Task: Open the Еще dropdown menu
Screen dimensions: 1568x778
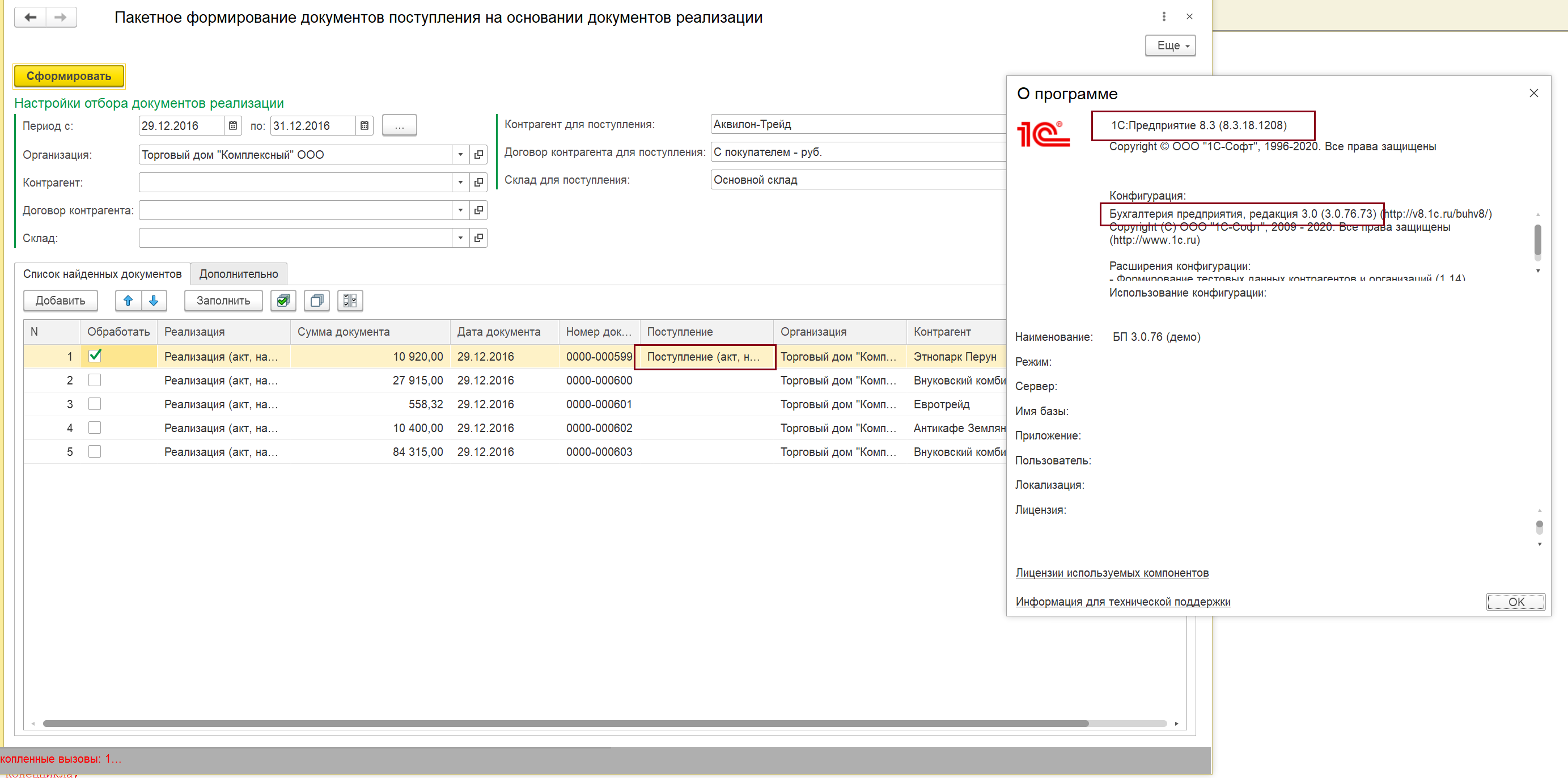Action: click(1170, 46)
